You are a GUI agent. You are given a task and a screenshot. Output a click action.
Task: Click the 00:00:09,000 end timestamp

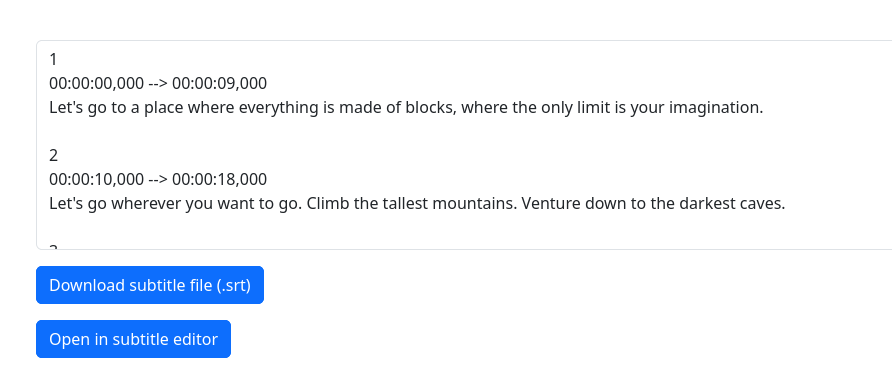point(220,84)
